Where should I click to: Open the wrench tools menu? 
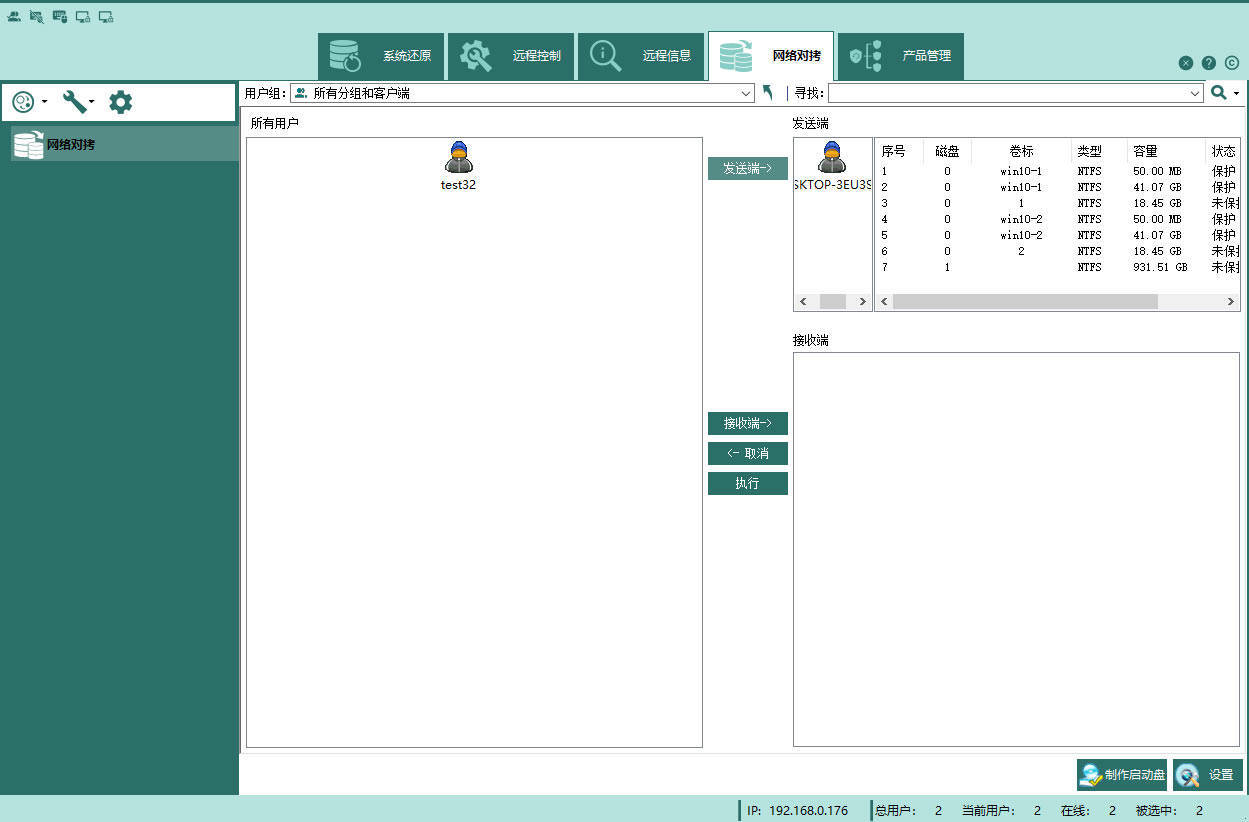78,101
